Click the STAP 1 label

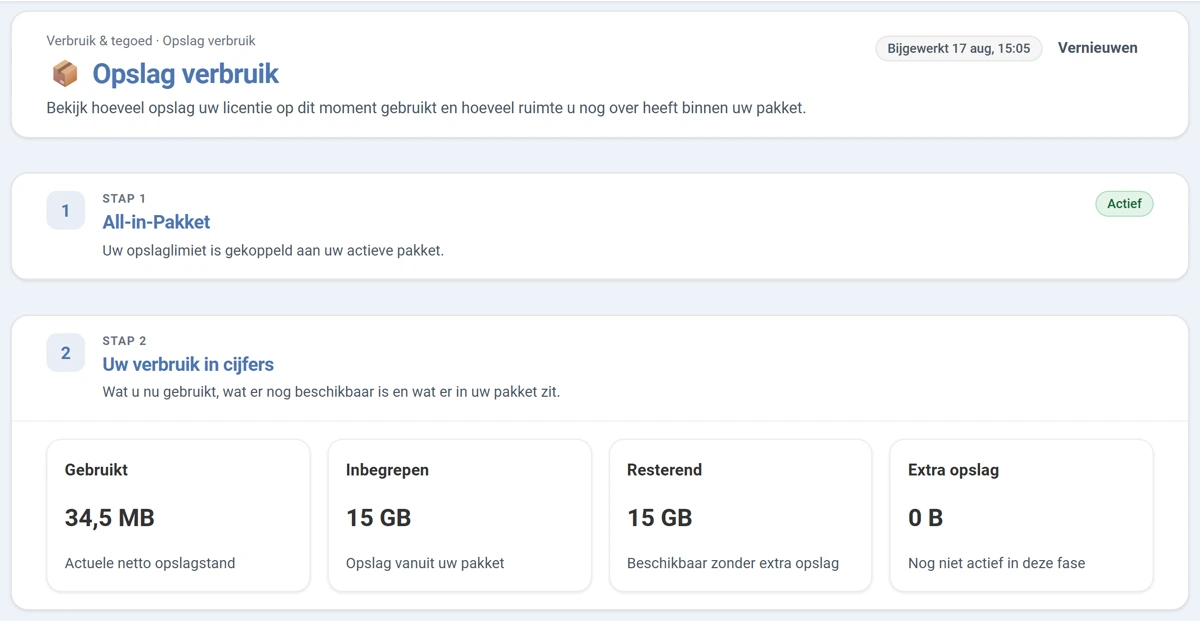(124, 199)
